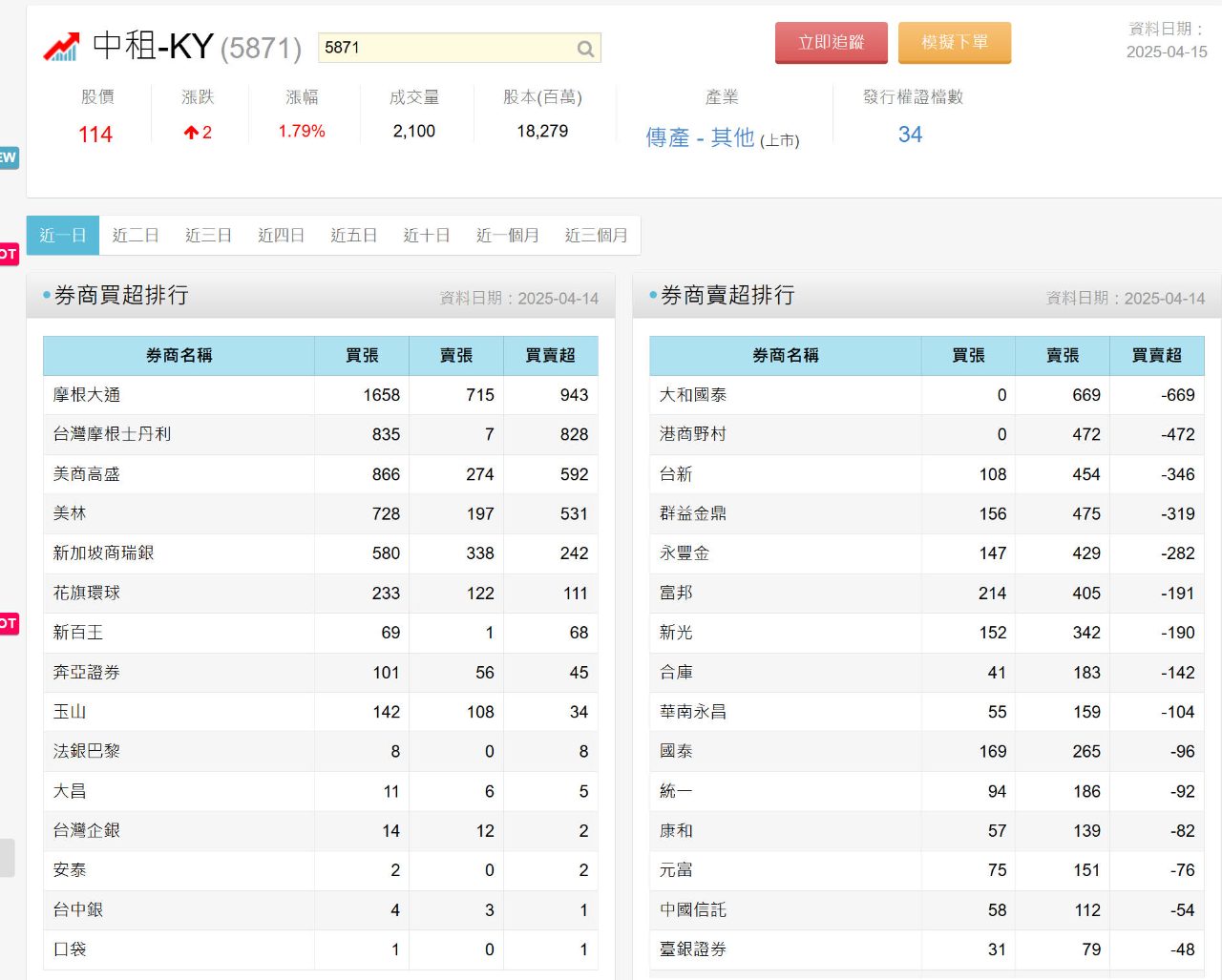The width and height of the screenshot is (1222, 980).
Task: Switch to the 近五日 tab
Action: pos(352,235)
